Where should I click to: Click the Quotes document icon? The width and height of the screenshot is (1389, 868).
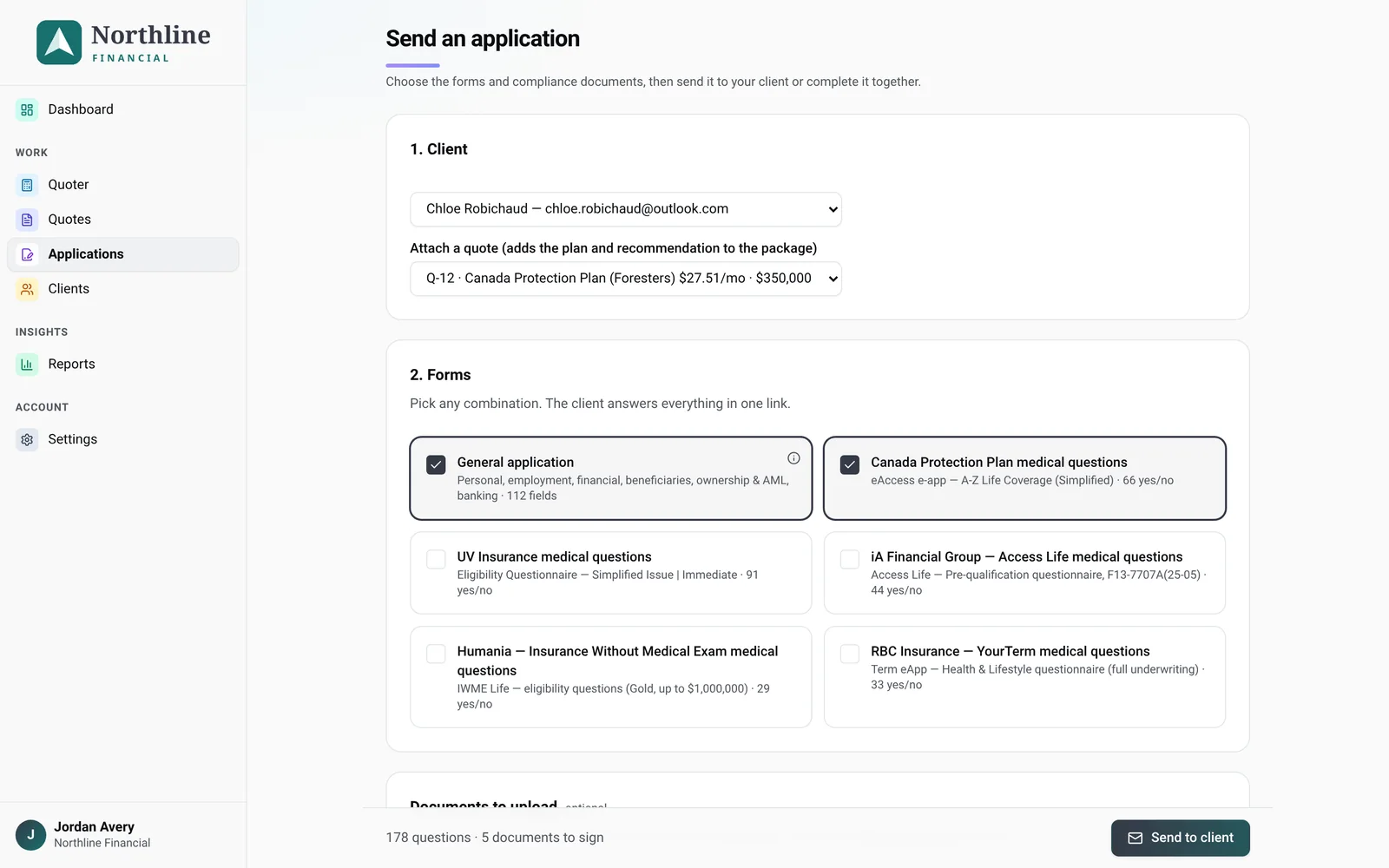(27, 220)
